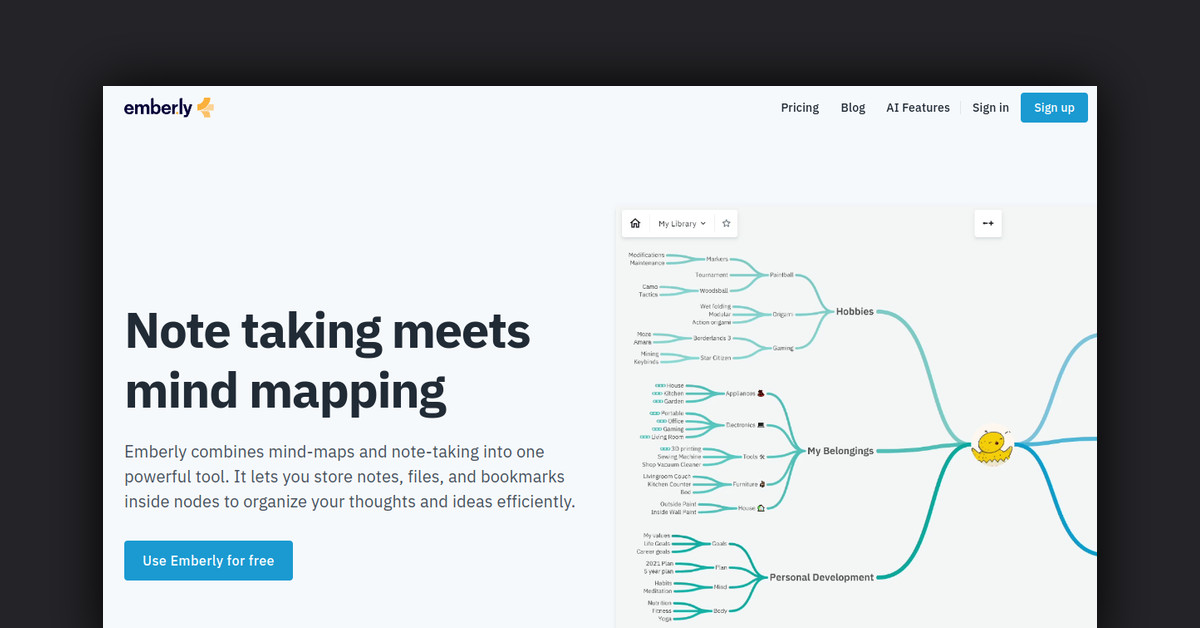Click the icon beside the Furniture node
The width and height of the screenshot is (1200, 628).
762,484
